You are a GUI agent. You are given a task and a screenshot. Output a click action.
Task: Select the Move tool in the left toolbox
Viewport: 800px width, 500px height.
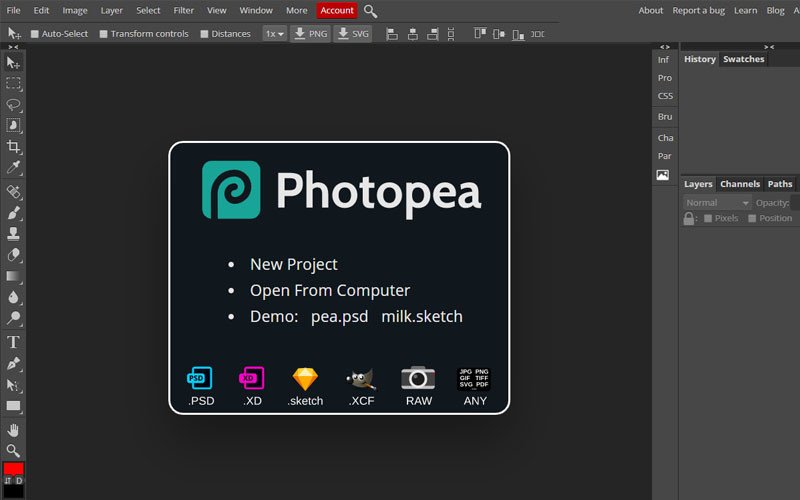[13, 63]
